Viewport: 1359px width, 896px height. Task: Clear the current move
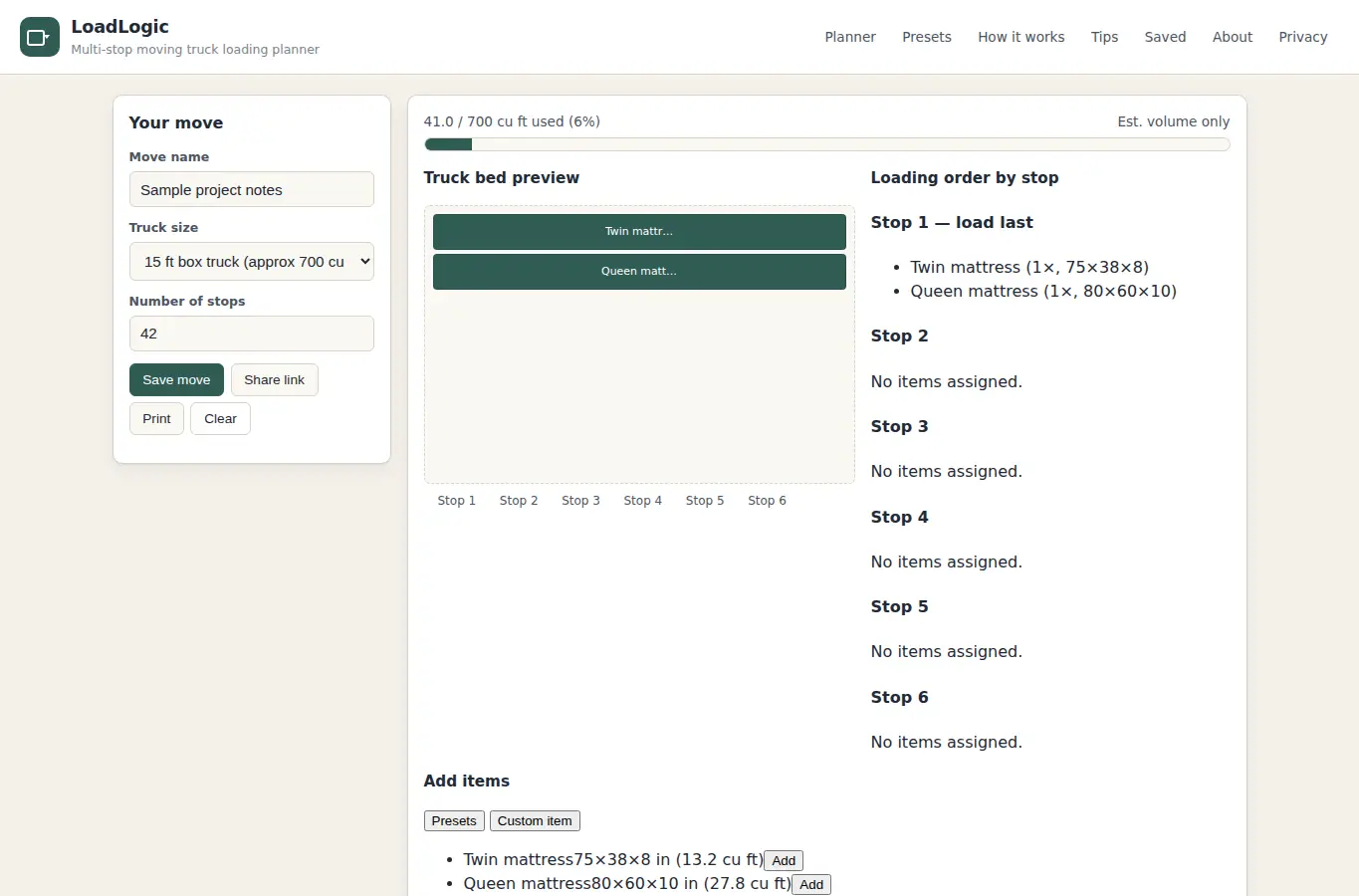tap(220, 418)
